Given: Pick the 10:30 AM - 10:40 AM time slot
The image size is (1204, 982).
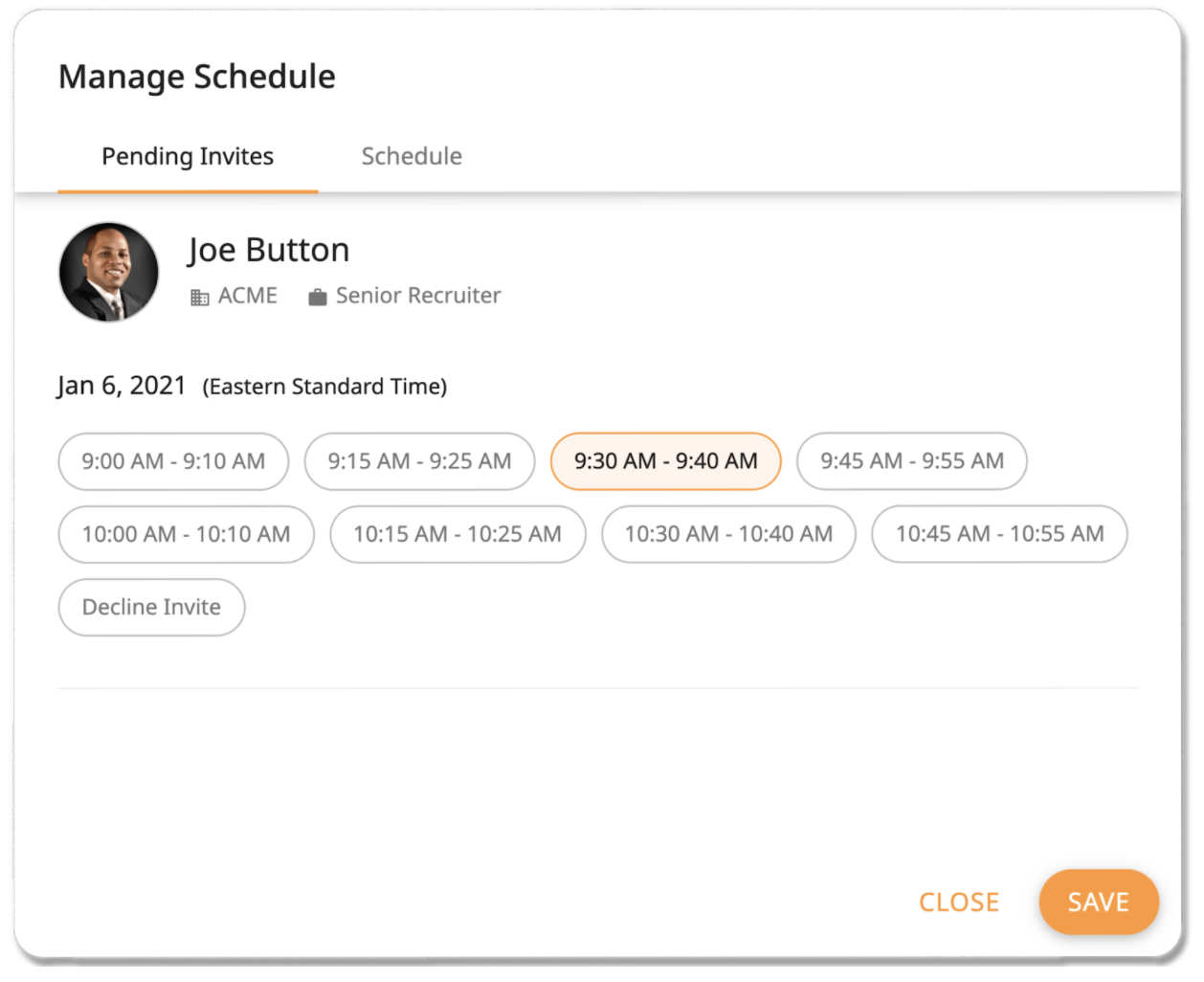Looking at the screenshot, I should [728, 534].
